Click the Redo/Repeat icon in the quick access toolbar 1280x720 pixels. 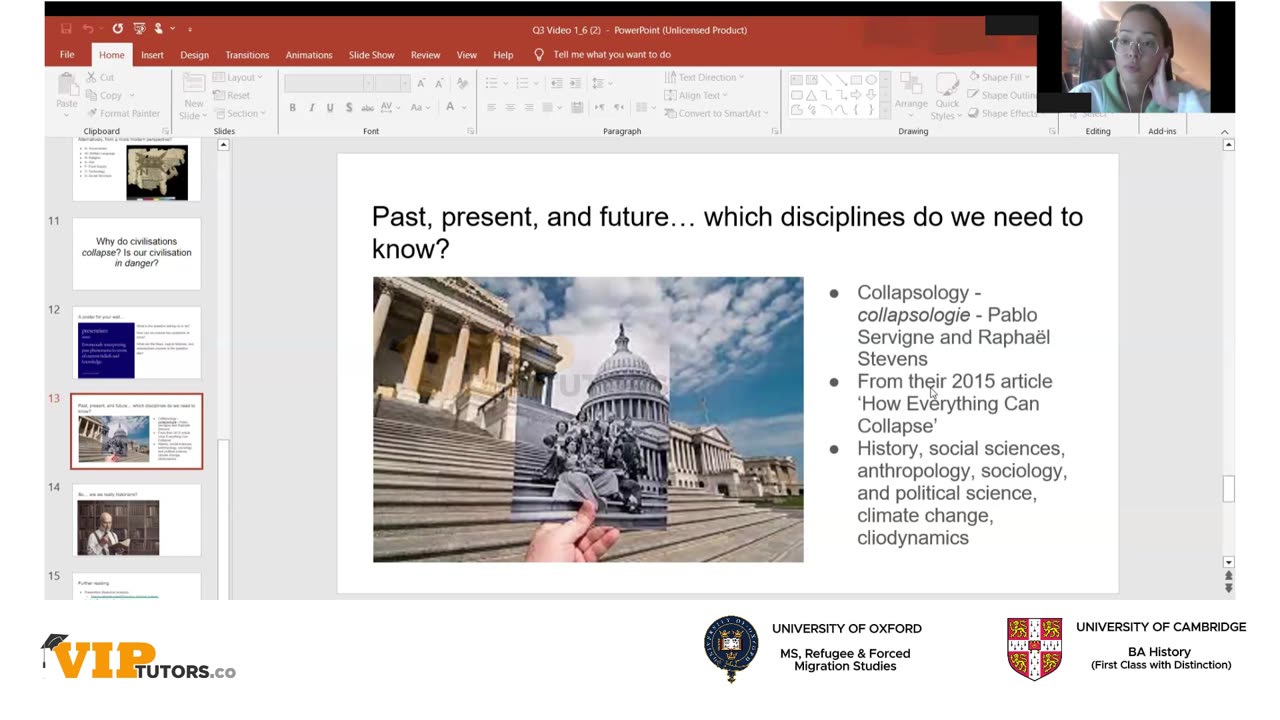pyautogui.click(x=118, y=30)
